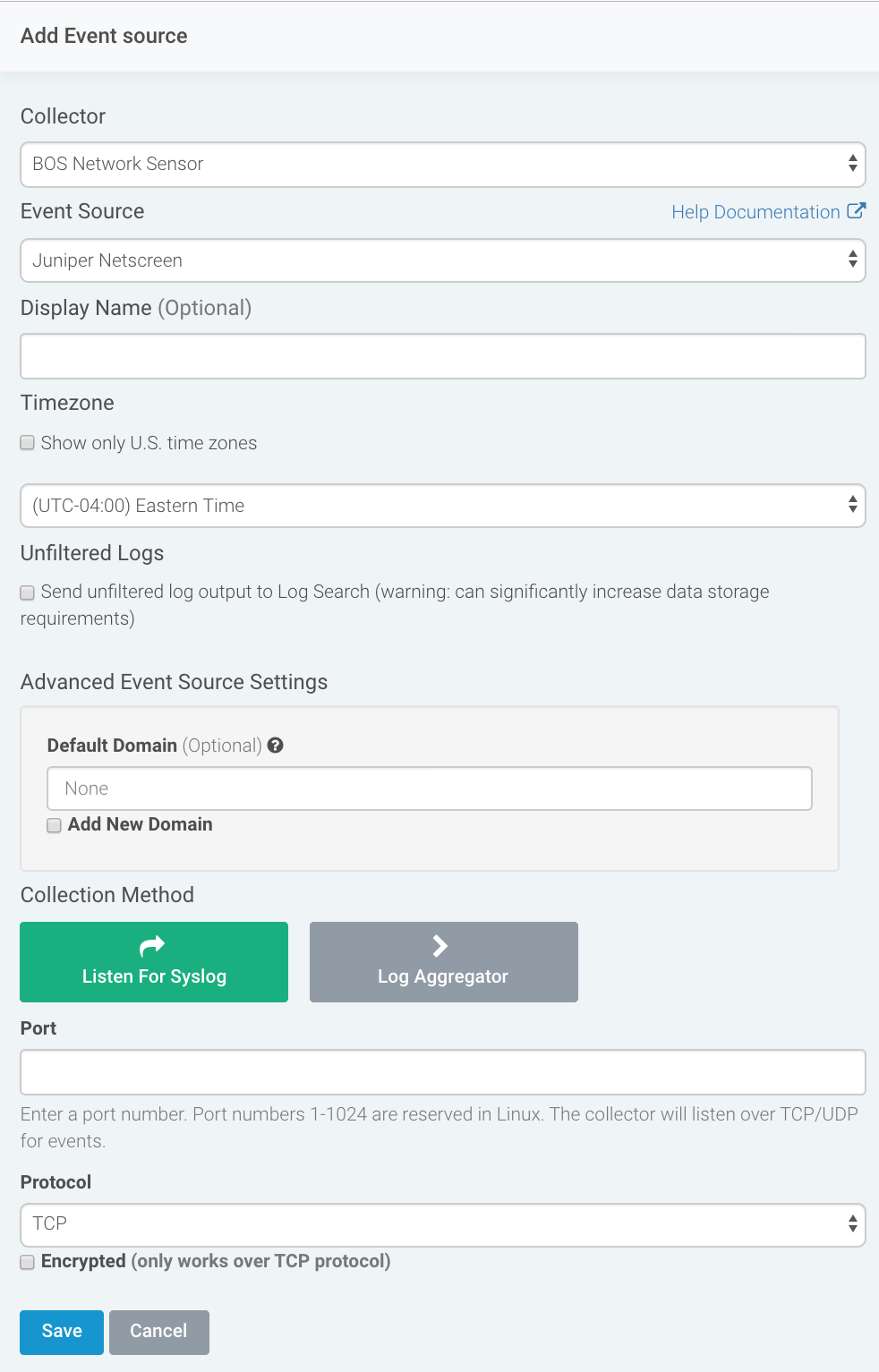Open the Help Documentation link
The width and height of the screenshot is (879, 1372).
755,212
